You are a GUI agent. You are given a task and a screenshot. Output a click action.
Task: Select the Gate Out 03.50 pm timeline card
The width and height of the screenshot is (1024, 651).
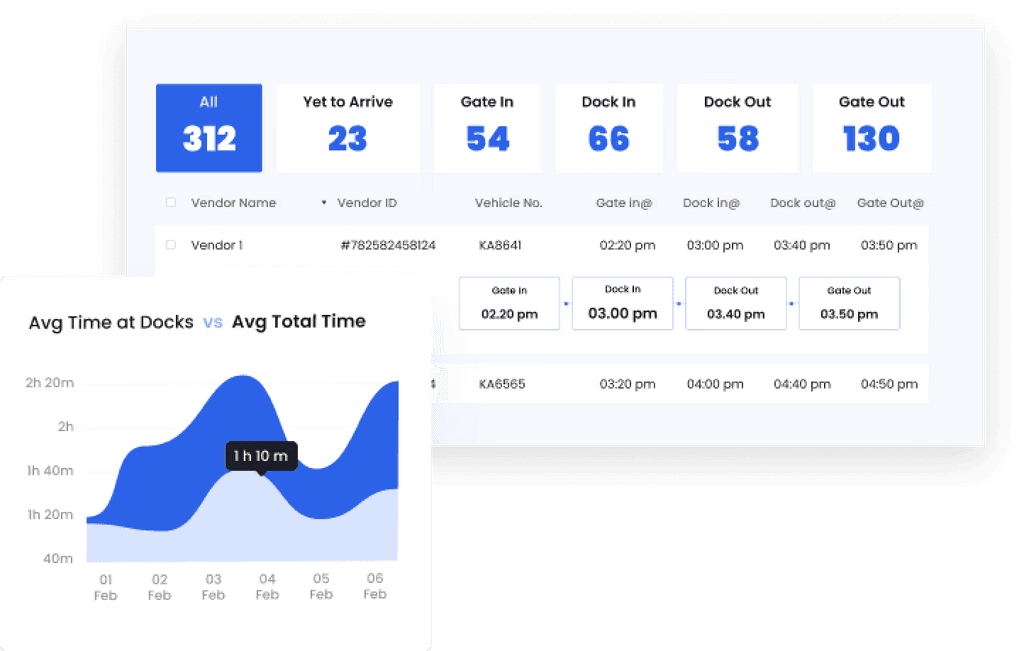849,304
